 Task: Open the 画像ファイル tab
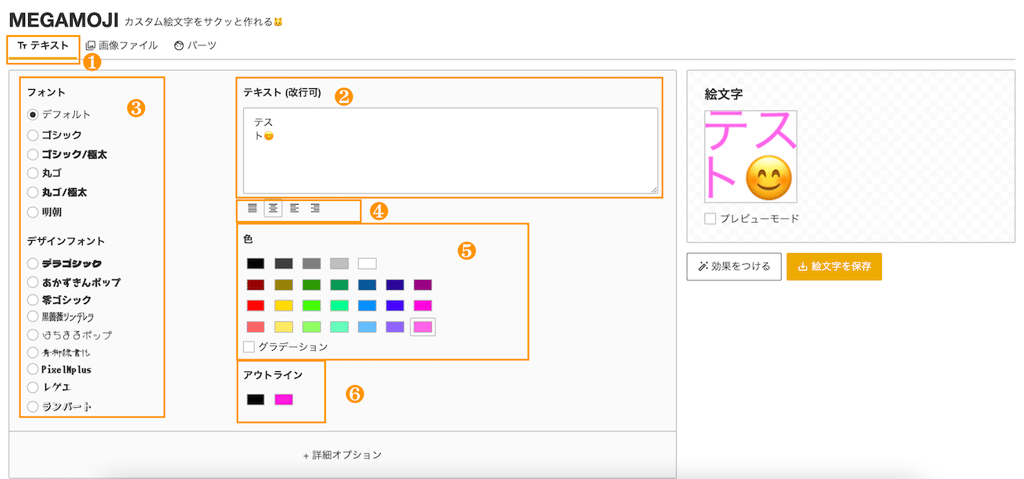(x=122, y=46)
